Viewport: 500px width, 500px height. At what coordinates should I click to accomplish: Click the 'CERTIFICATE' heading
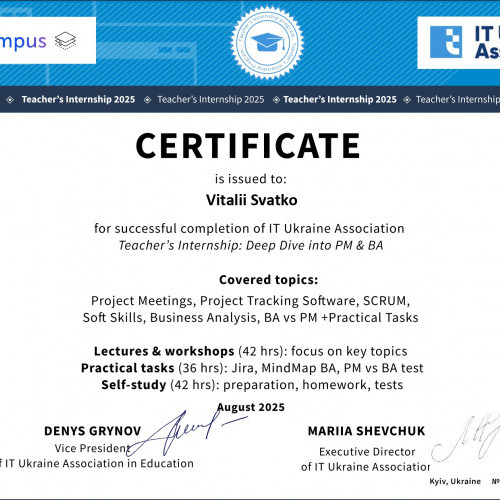pos(248,146)
